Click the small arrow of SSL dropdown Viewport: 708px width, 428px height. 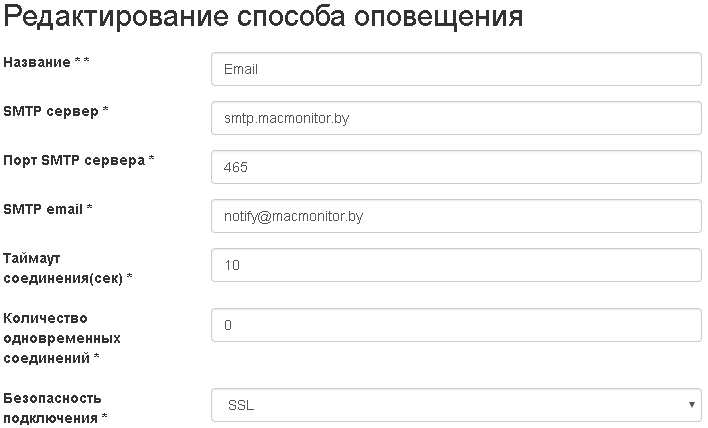pyautogui.click(x=692, y=405)
